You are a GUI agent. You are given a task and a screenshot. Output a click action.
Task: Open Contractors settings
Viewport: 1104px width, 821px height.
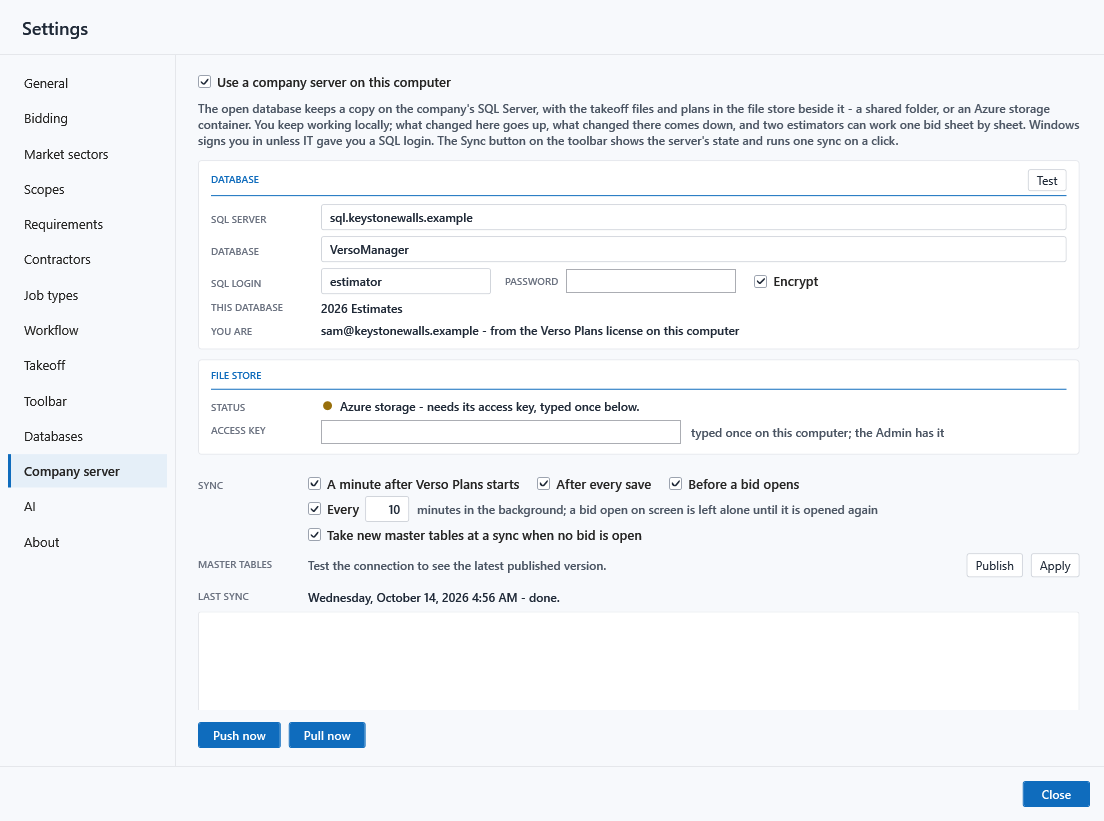(57, 260)
